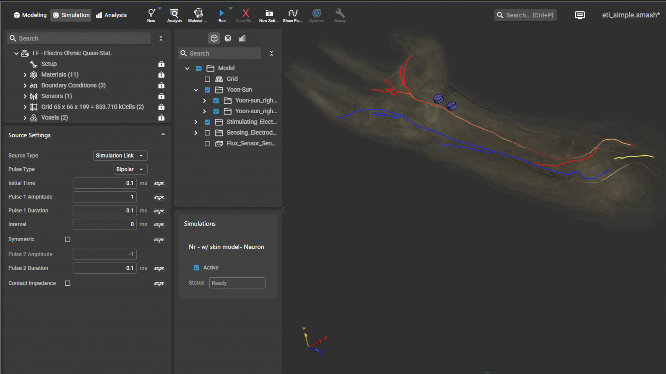Click the lock icon on Sensors row
The height and width of the screenshot is (374, 666).
[161, 96]
